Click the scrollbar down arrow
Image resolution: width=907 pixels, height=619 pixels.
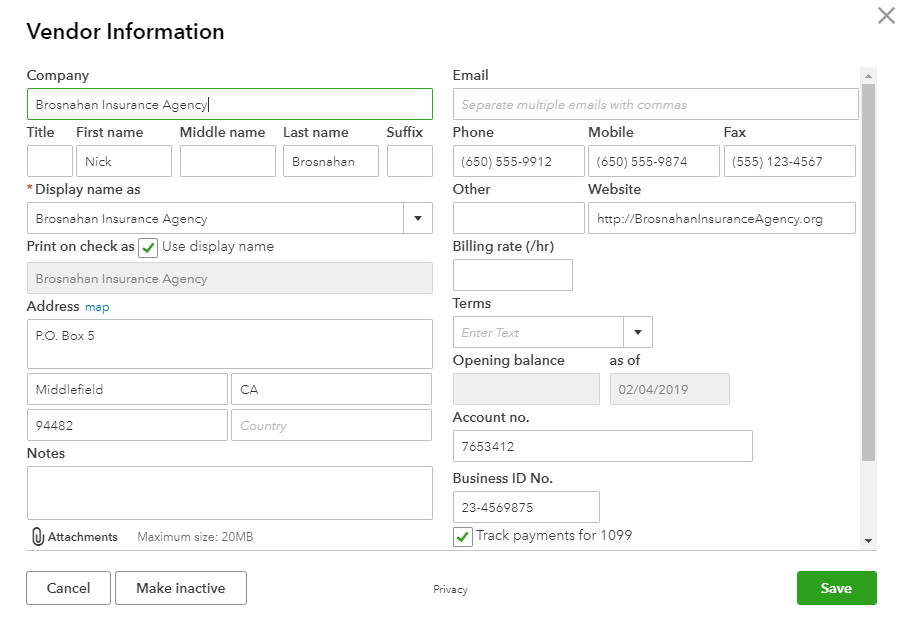coord(868,541)
